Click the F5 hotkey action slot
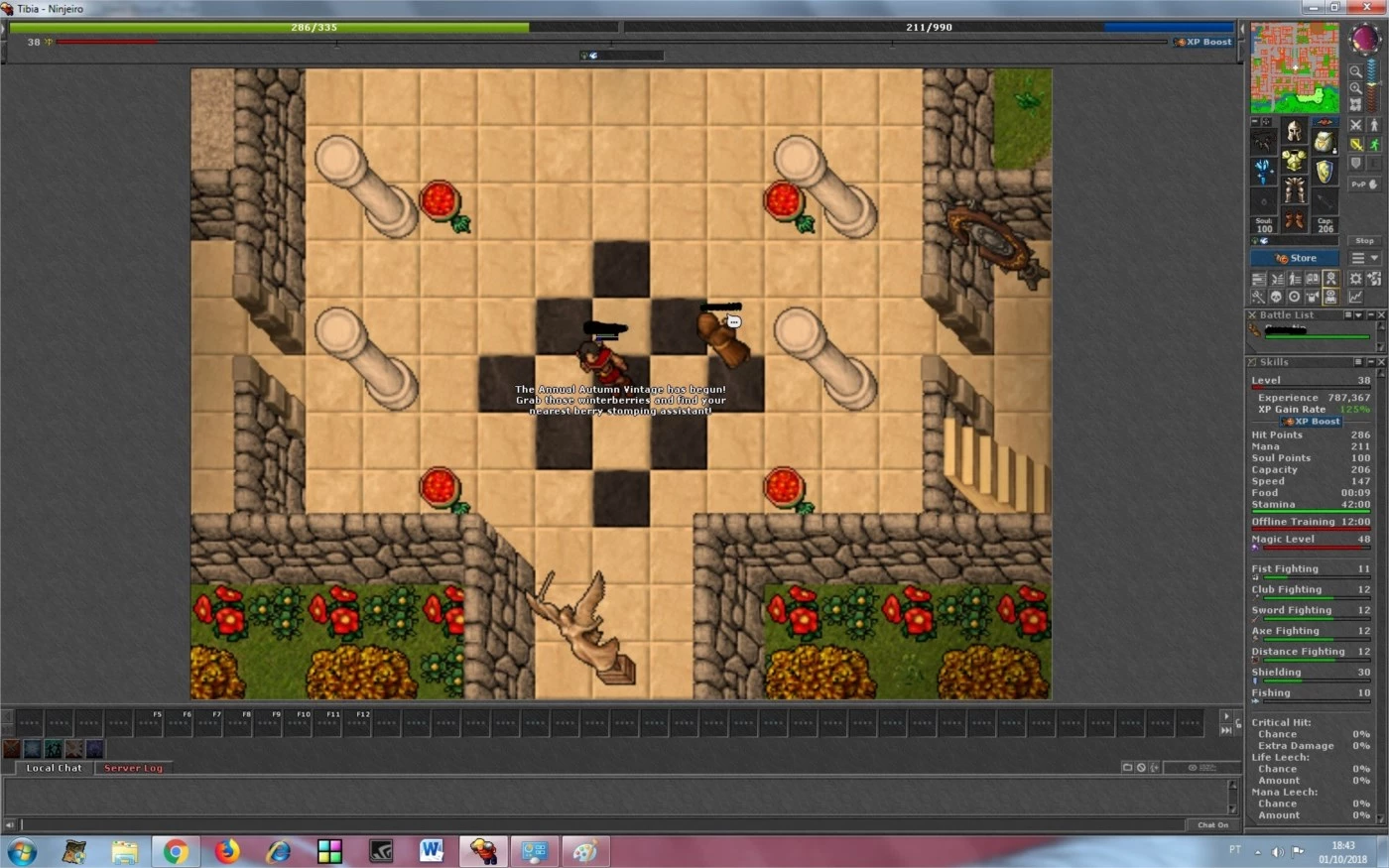This screenshot has width=1389, height=868. pyautogui.click(x=149, y=722)
